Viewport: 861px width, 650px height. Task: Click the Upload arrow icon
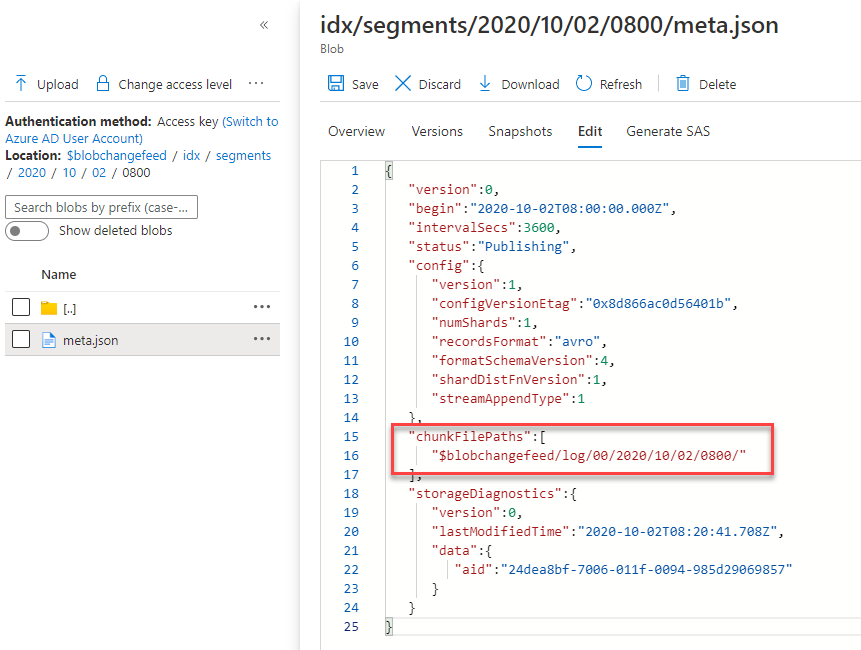click(21, 84)
